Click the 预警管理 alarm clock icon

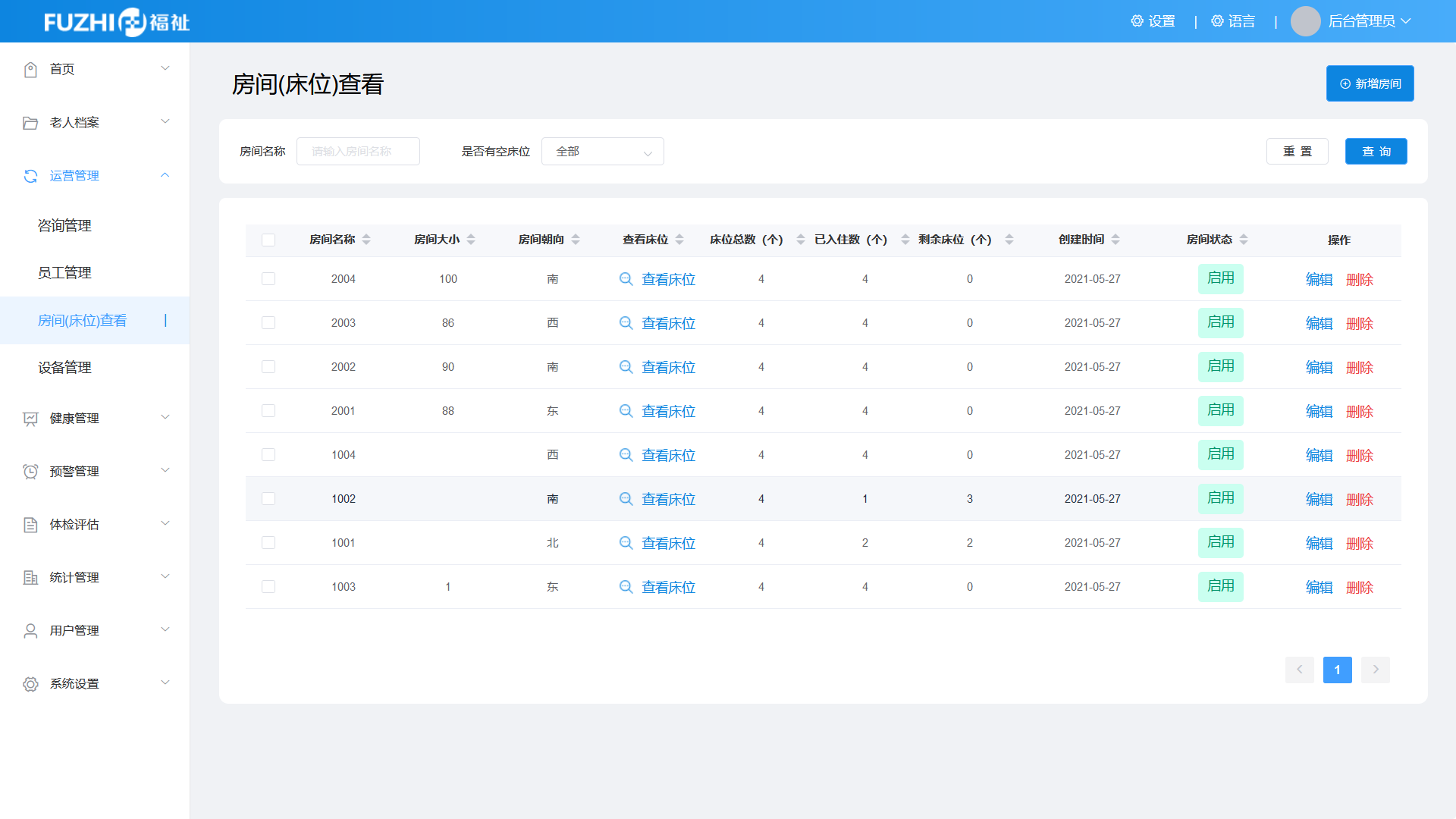[x=30, y=472]
